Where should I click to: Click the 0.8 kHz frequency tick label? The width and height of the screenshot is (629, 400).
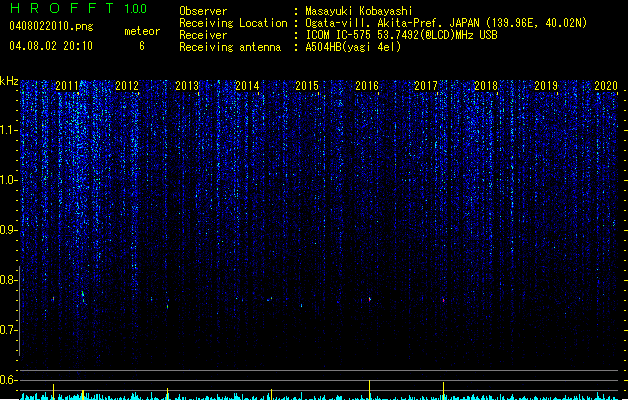9,280
